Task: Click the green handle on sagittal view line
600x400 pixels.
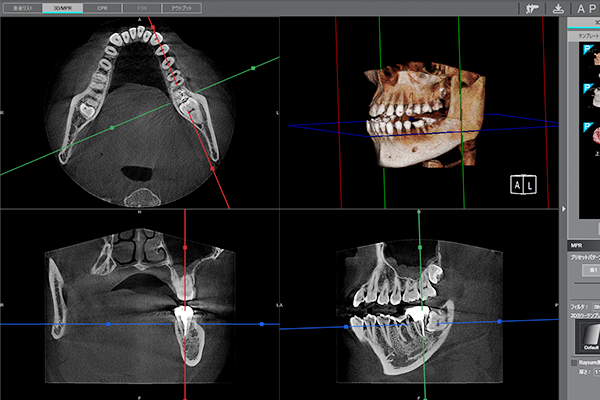Action: [420, 248]
